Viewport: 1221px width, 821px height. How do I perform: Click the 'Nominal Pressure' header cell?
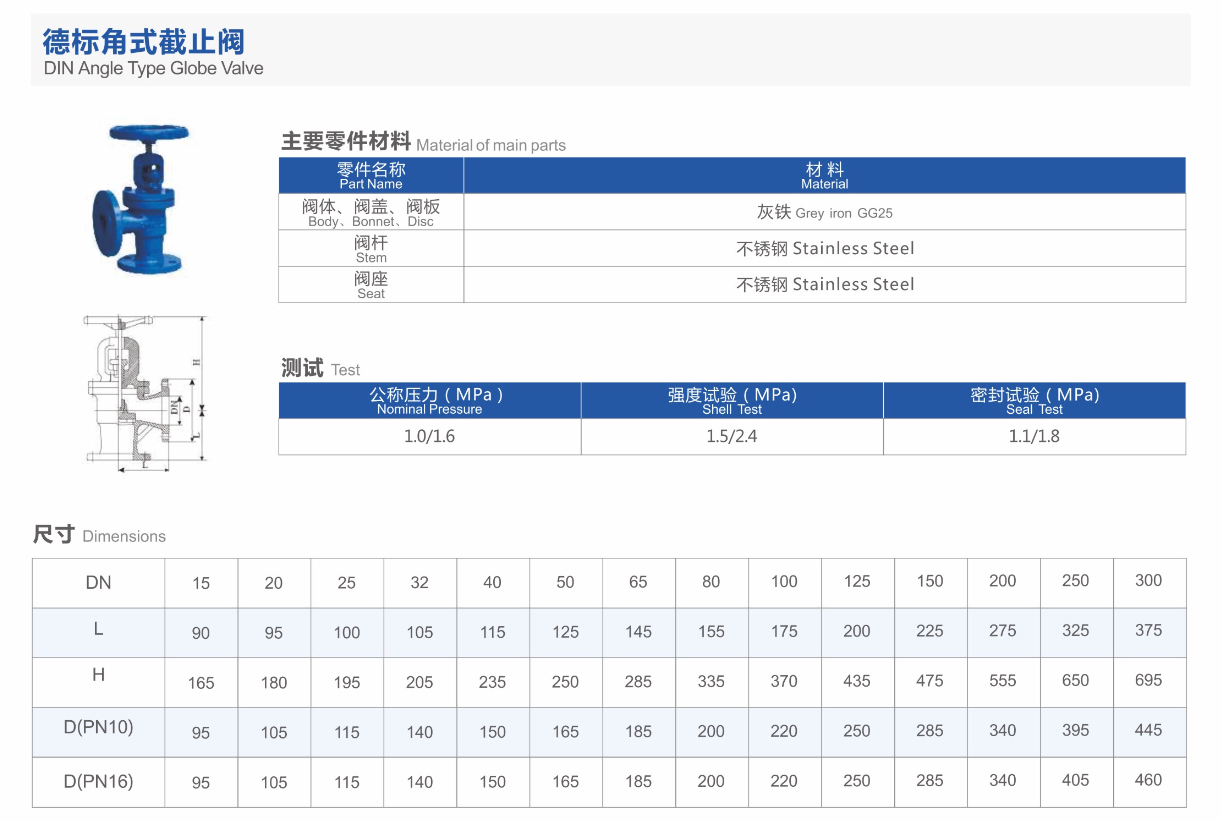pyautogui.click(x=429, y=400)
